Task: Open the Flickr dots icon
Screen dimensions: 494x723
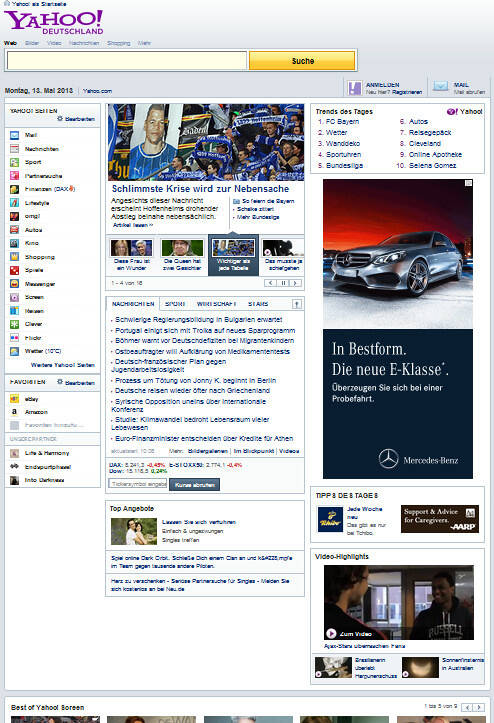Action: pos(14,338)
